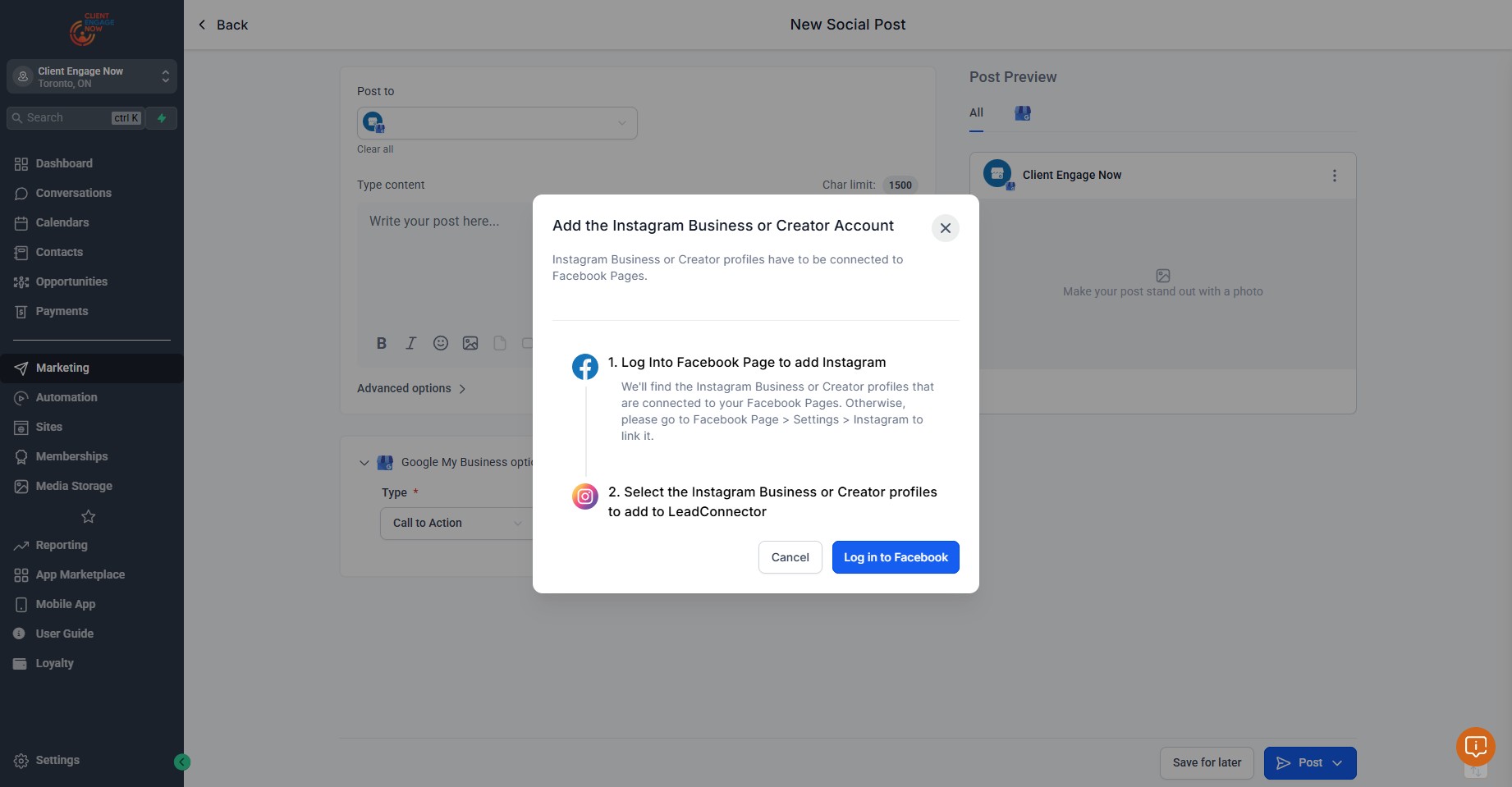Focus the sidebar Search field
1512x787 pixels.
(x=76, y=118)
